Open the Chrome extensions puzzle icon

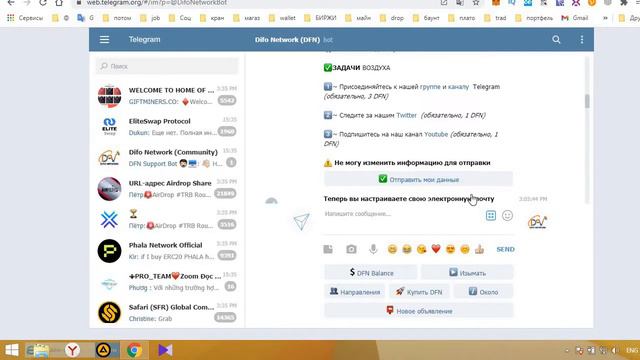[x=623, y=3]
